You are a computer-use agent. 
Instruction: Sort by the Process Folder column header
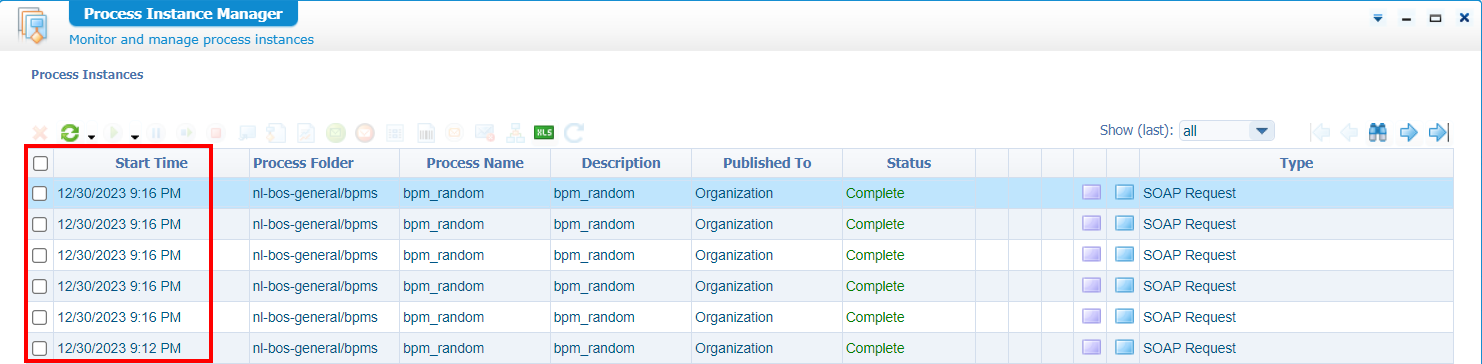324,163
